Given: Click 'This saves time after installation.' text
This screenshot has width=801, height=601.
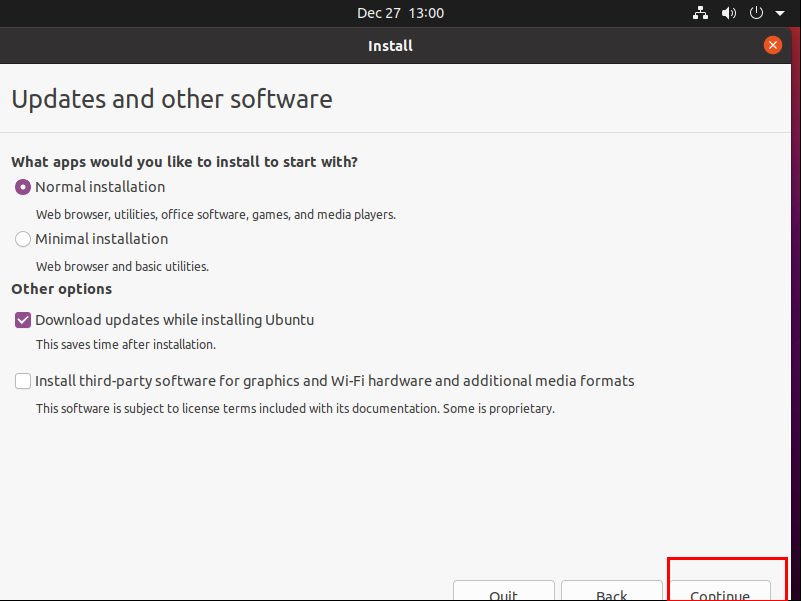Looking at the screenshot, I should (x=126, y=345).
